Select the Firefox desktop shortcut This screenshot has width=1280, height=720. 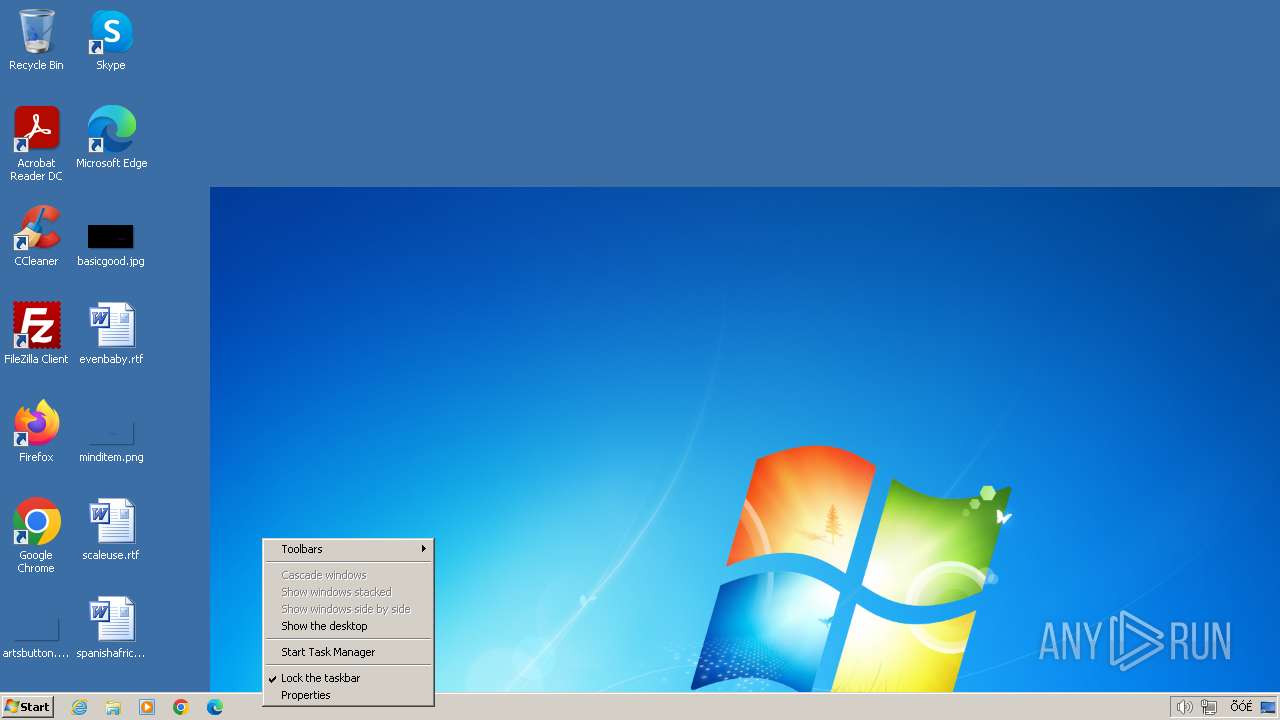(36, 423)
